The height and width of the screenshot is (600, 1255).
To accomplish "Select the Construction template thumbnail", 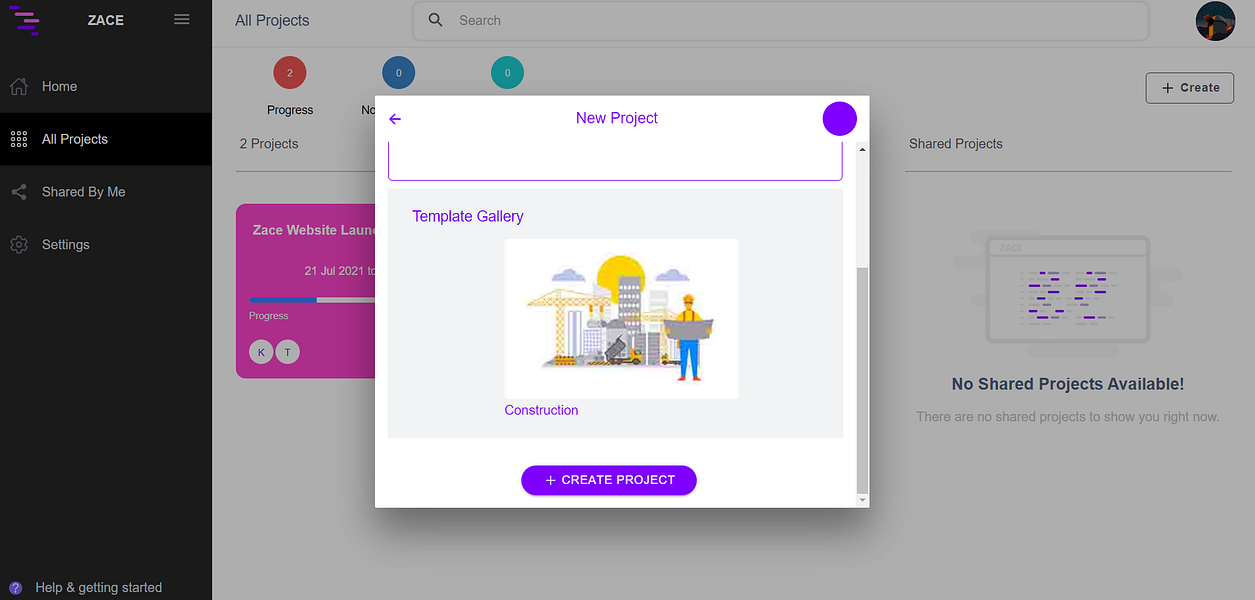I will tap(622, 318).
